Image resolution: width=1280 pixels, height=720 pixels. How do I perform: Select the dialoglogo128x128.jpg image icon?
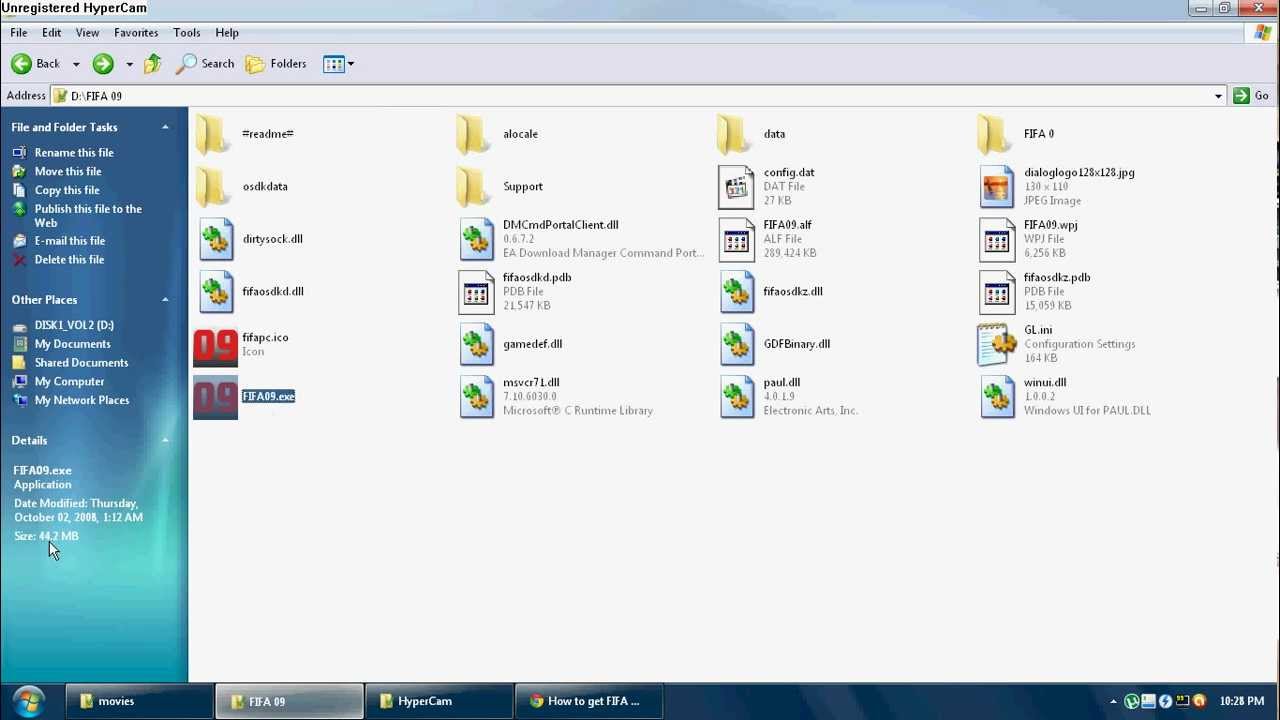(x=997, y=187)
